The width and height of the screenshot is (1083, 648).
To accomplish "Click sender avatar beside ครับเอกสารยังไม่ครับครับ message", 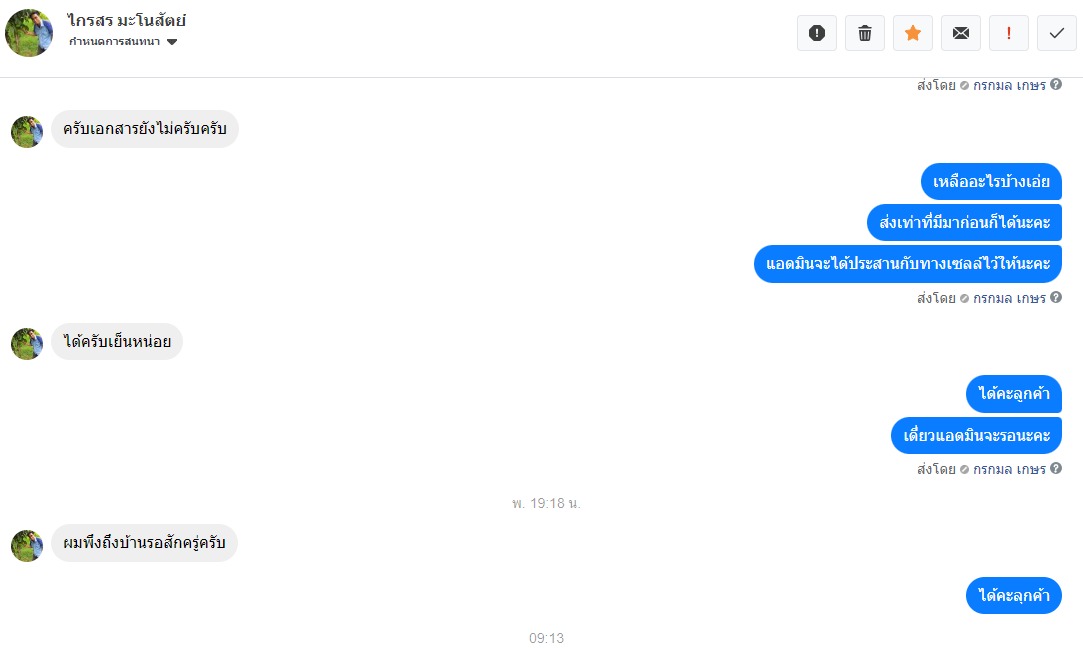I will 27,131.
